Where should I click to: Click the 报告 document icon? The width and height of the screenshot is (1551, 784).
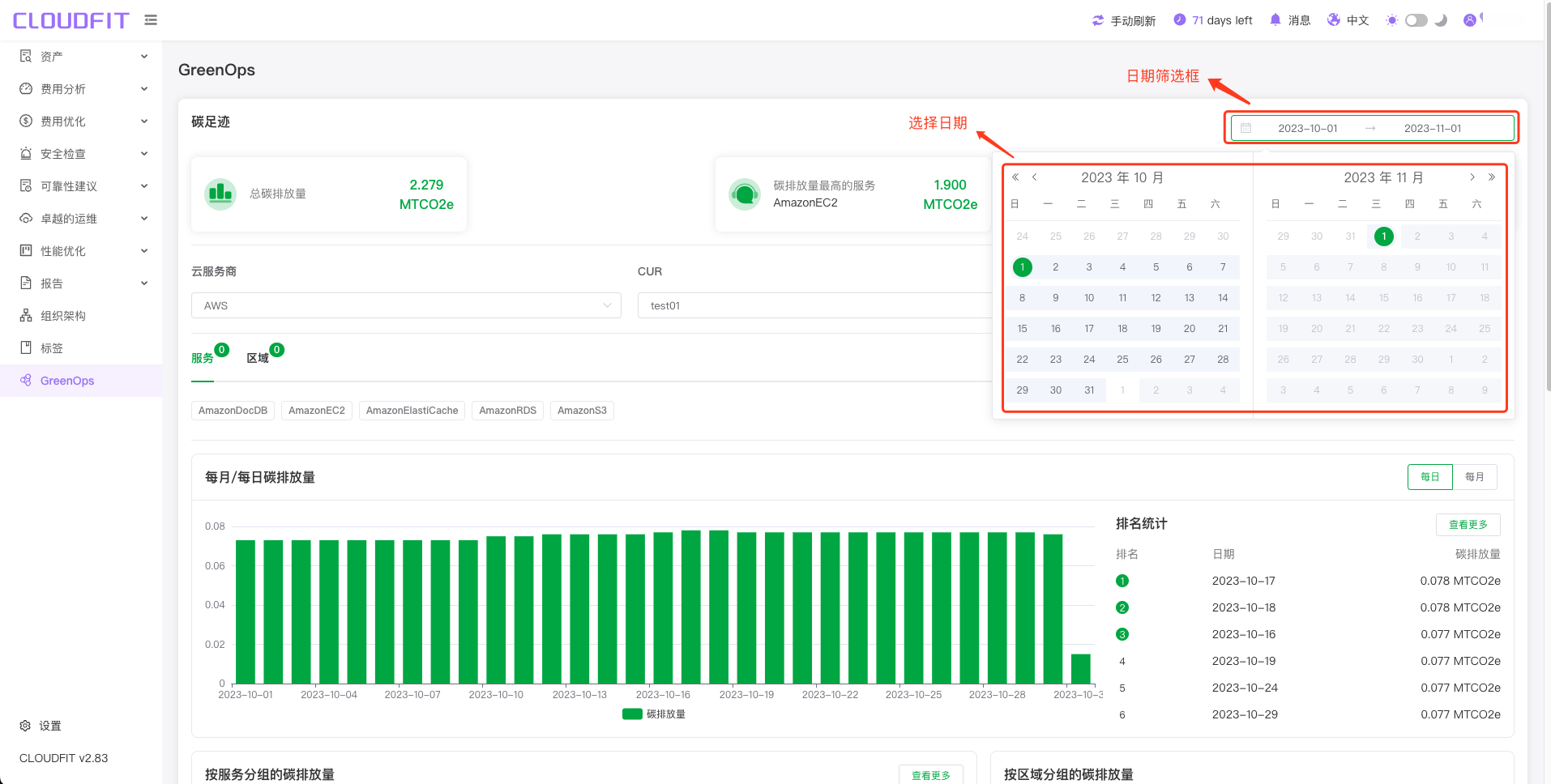pos(26,283)
